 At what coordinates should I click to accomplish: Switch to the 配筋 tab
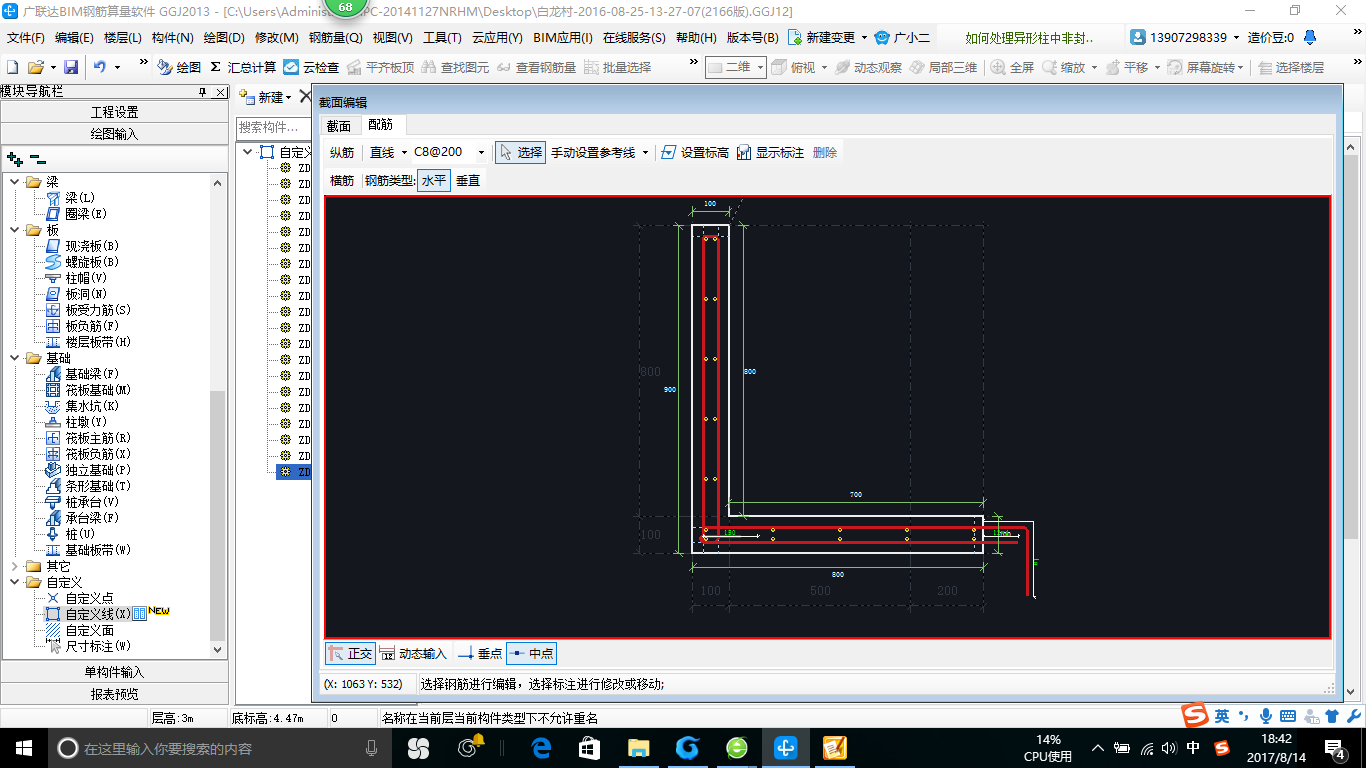380,125
